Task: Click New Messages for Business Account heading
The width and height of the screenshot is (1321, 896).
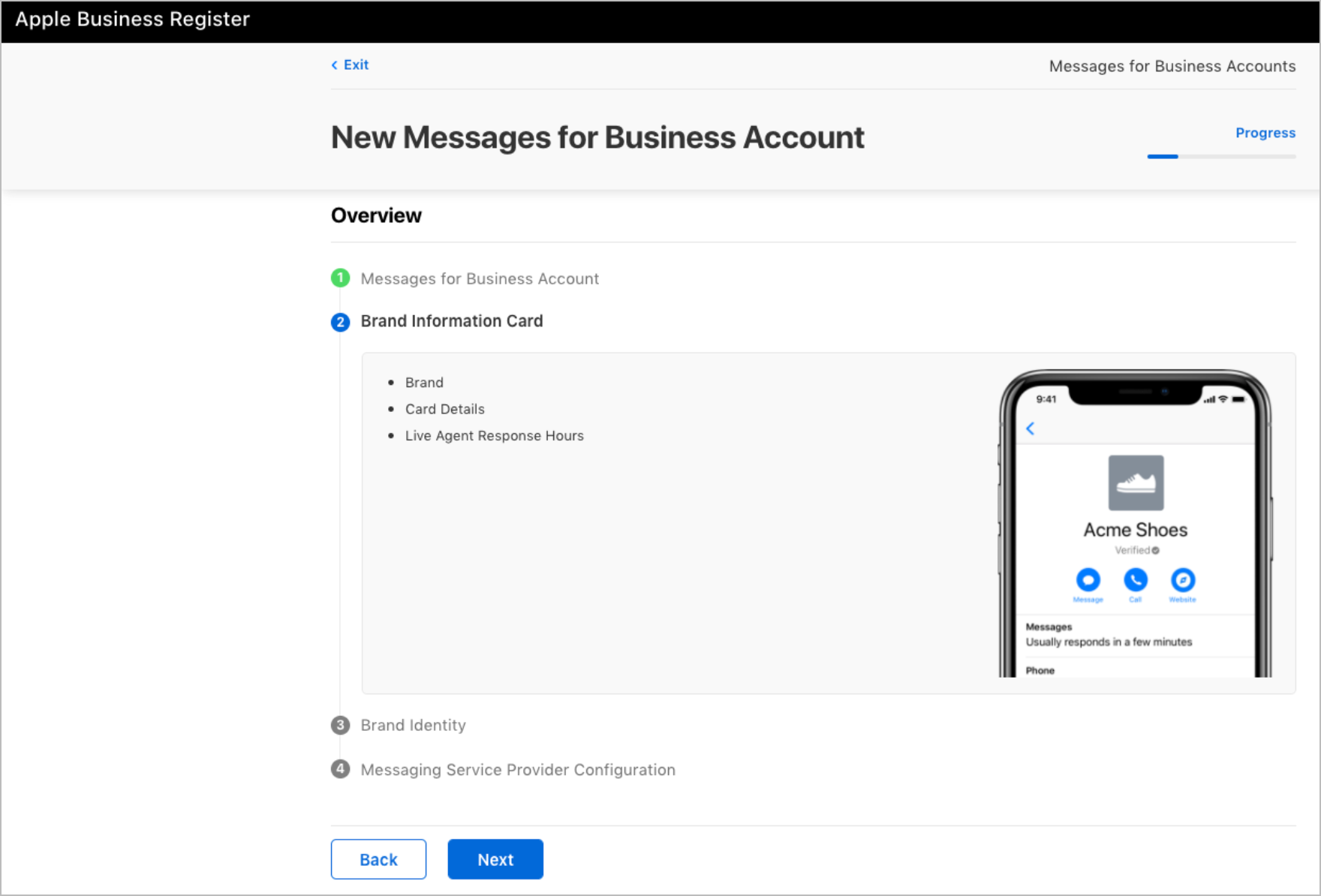Action: 597,137
